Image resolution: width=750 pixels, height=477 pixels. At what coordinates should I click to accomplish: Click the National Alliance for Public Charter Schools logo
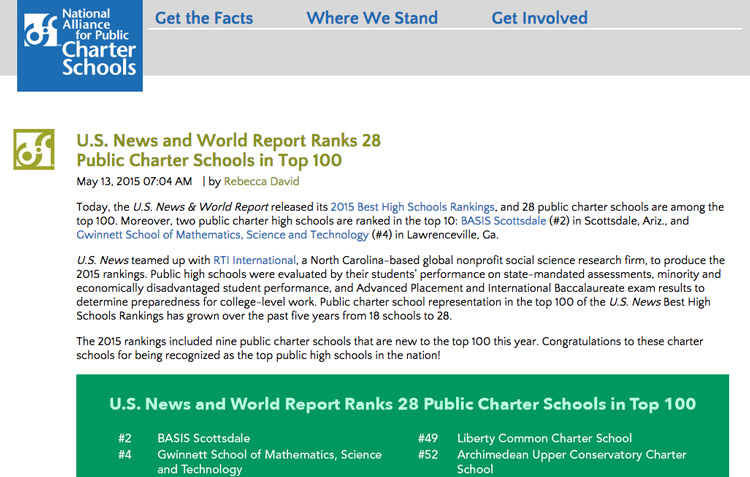(80, 45)
